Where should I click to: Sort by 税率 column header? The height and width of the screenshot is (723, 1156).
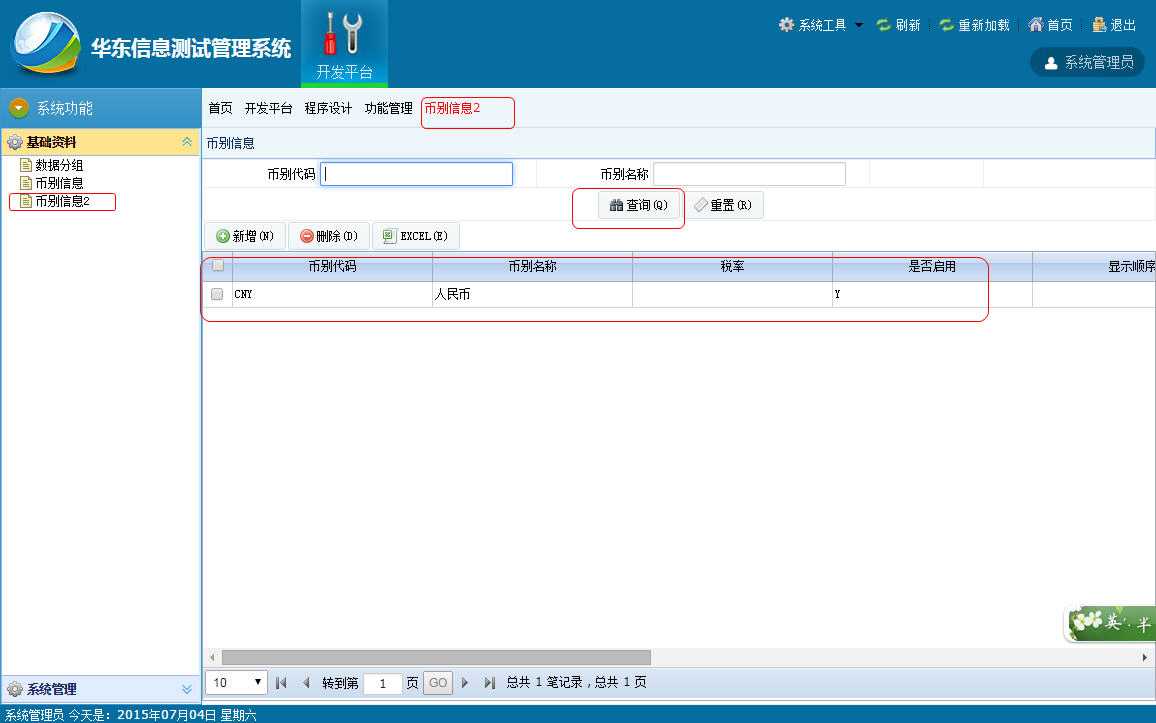coord(732,266)
